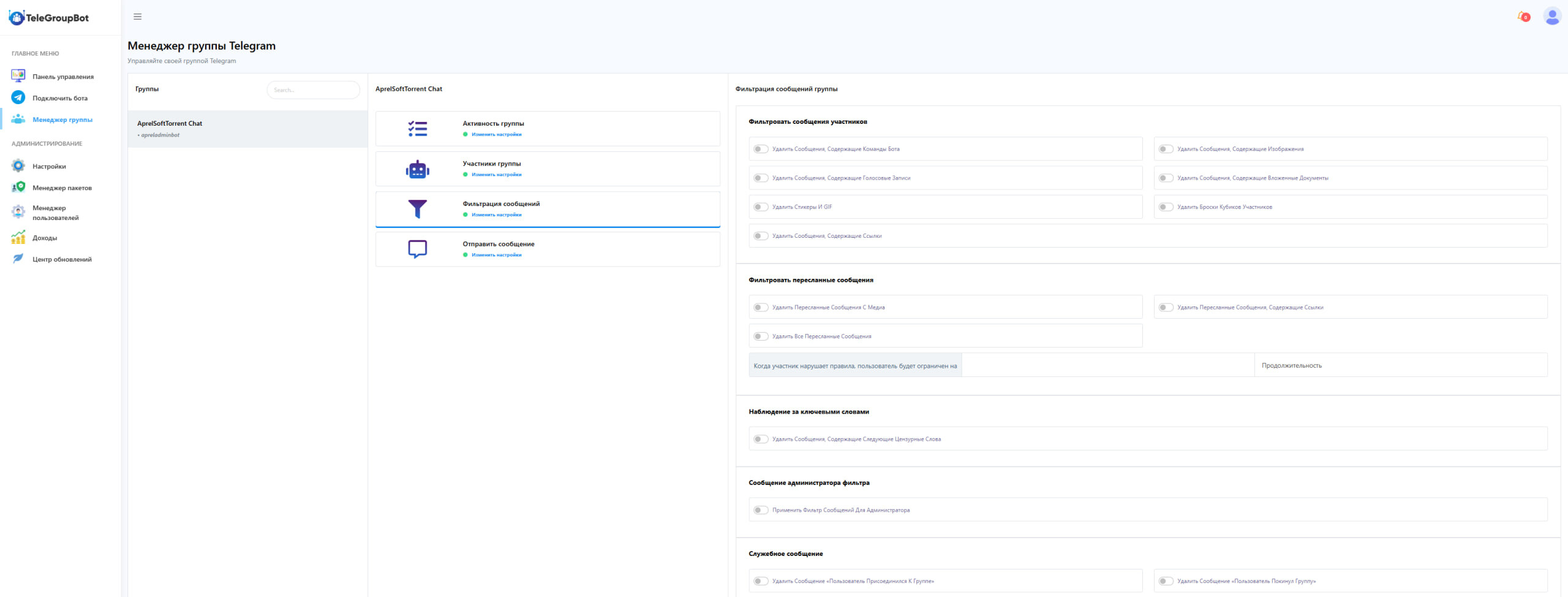Click the Панель управления dashboard icon

pos(18,76)
